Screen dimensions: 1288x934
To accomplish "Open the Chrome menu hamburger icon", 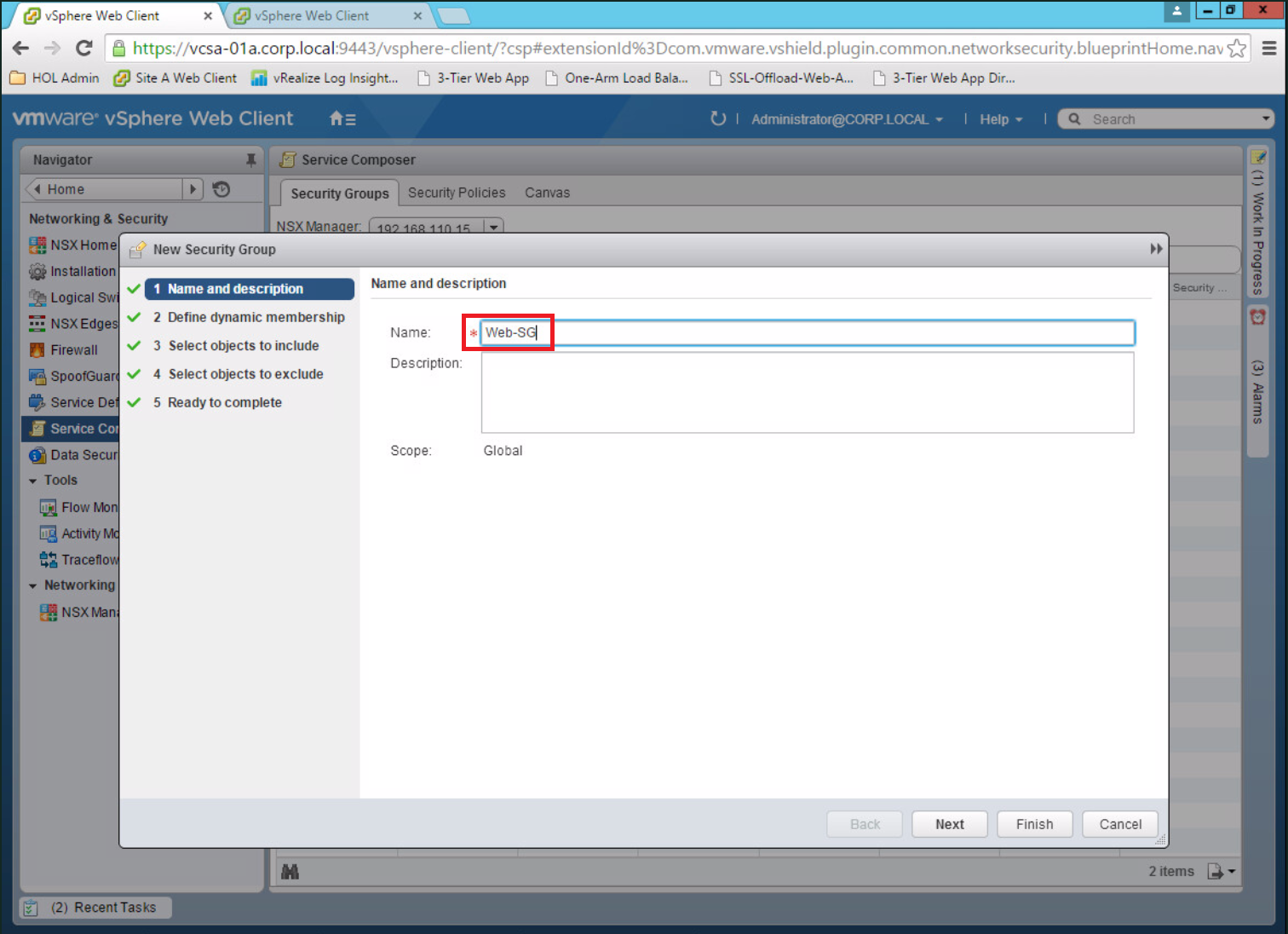I will (1268, 49).
